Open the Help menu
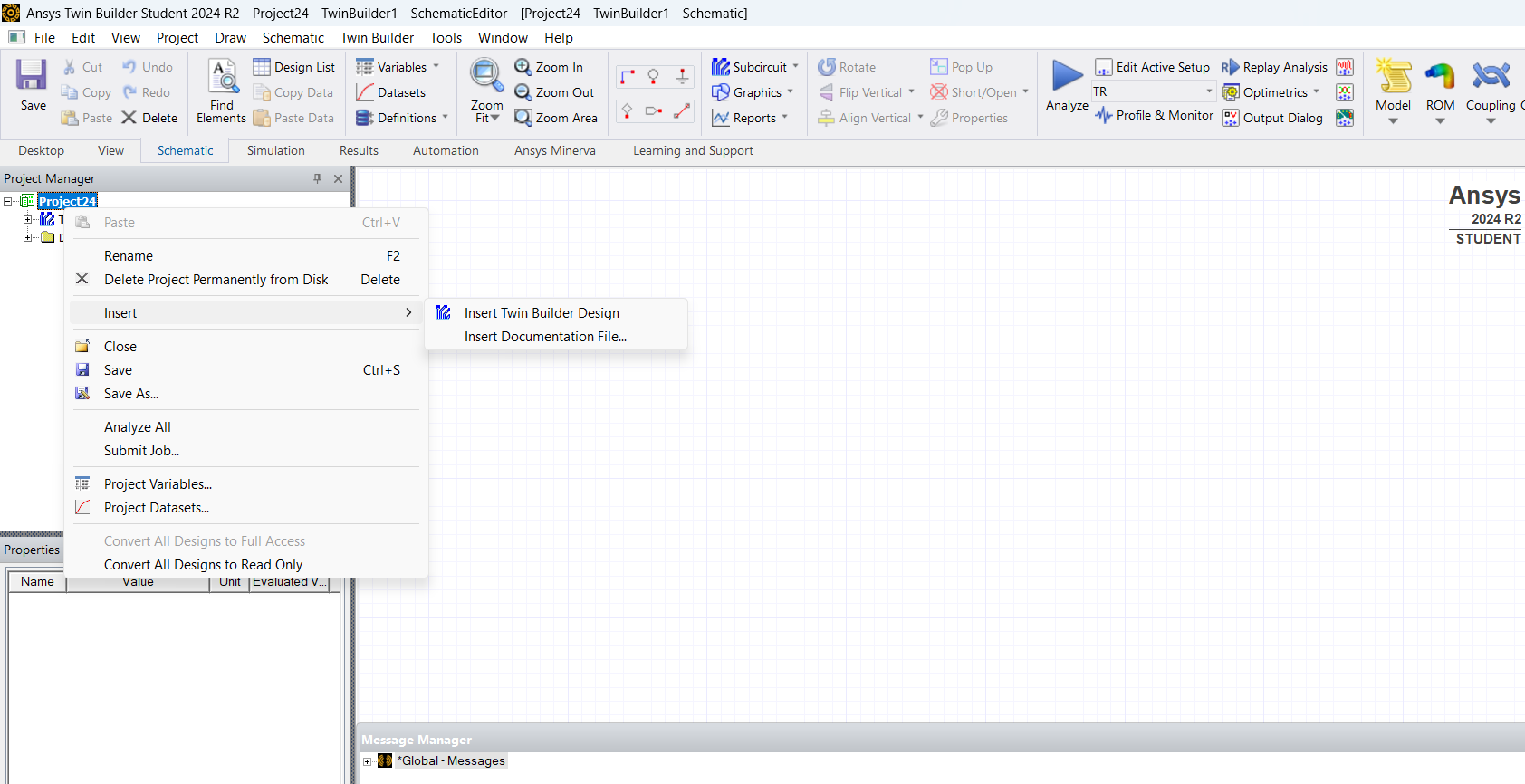Viewport: 1525px width, 784px height. coord(558,38)
